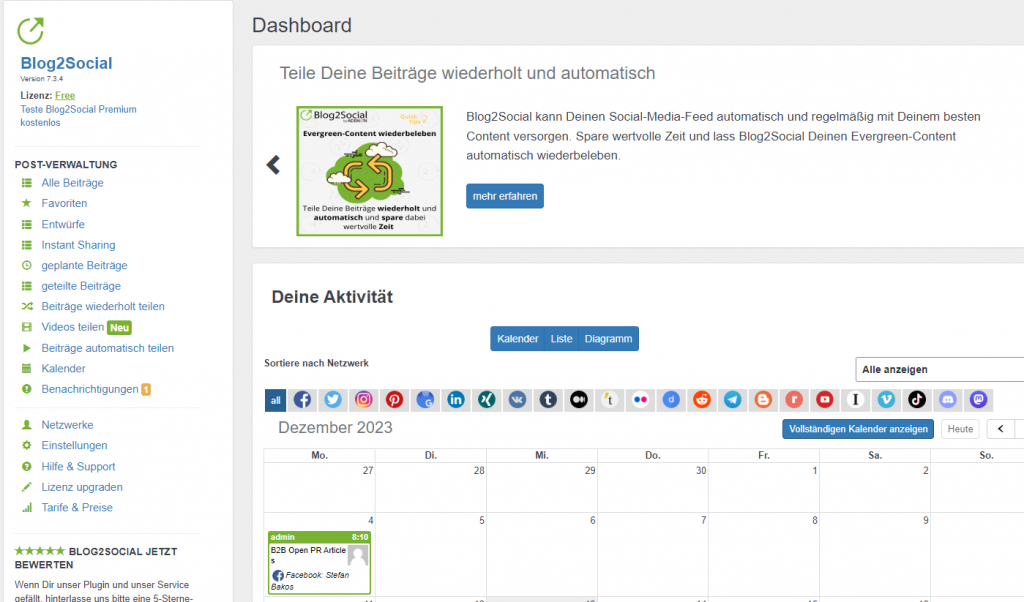Click the 'mehr erfahren' button
Viewport: 1024px width, 602px height.
pos(504,196)
